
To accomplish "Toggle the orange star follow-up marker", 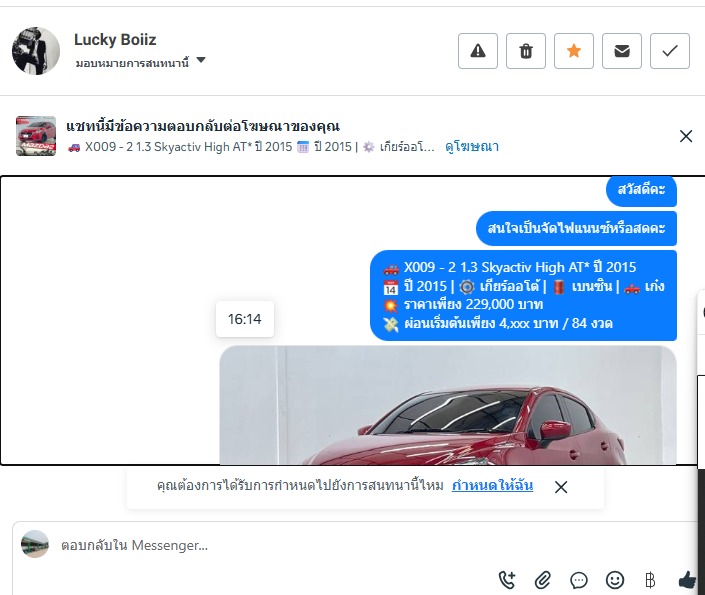I will (574, 51).
